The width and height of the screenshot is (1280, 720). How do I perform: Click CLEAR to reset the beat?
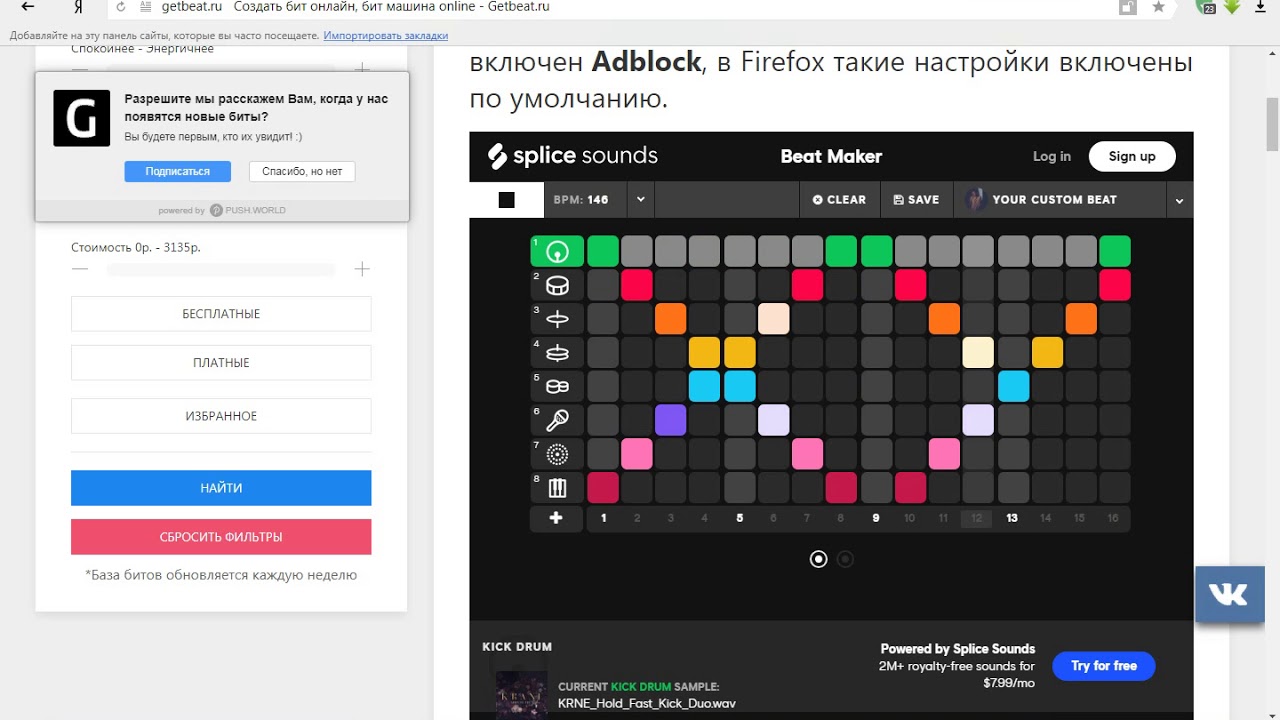pos(839,200)
